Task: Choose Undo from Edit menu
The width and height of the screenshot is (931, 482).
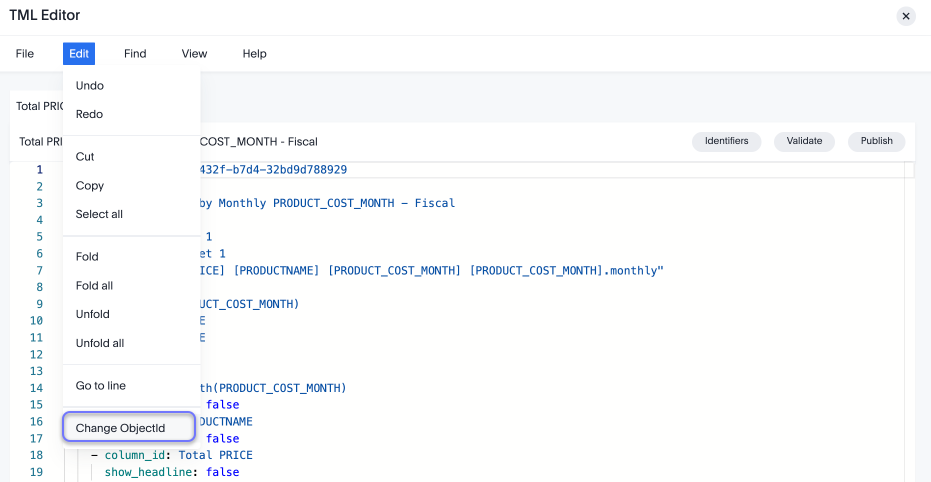Action: point(90,86)
